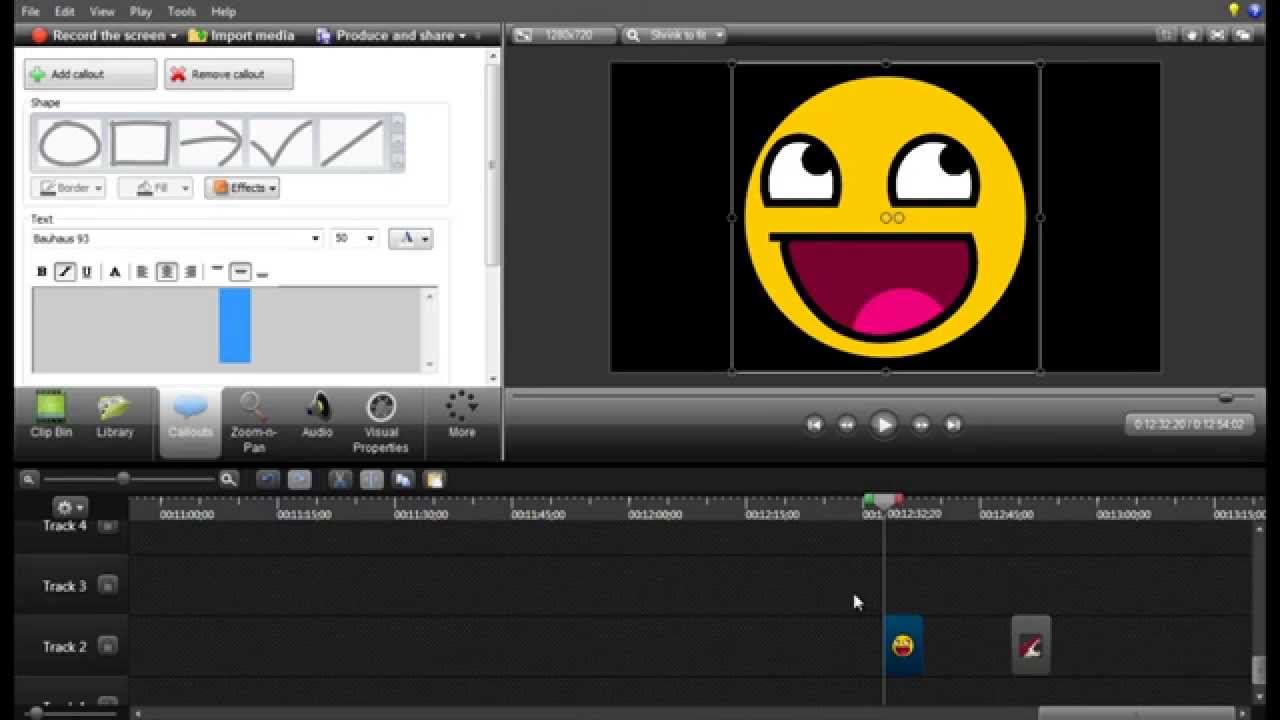Jump to previous clip
Viewport: 1280px width, 720px height.
pos(814,425)
